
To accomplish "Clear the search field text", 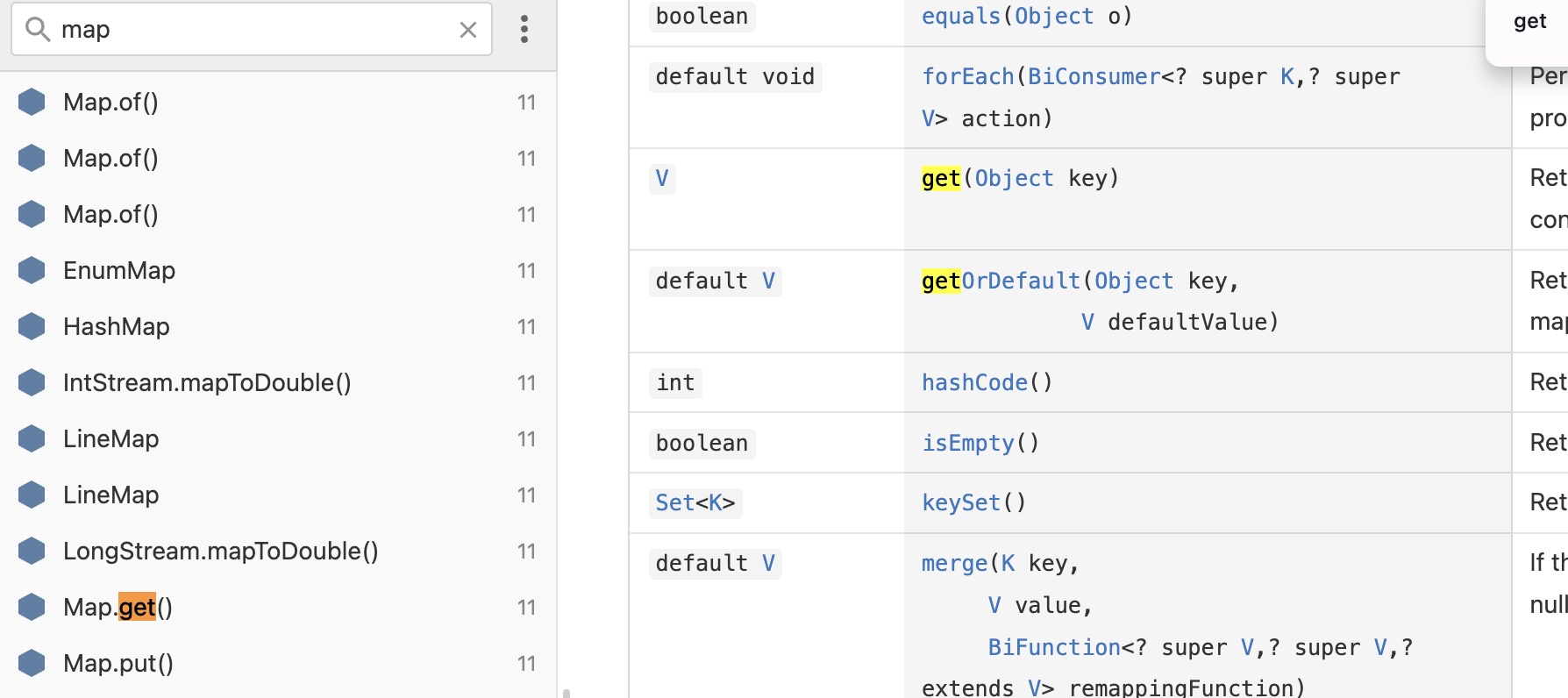I will (x=468, y=30).
